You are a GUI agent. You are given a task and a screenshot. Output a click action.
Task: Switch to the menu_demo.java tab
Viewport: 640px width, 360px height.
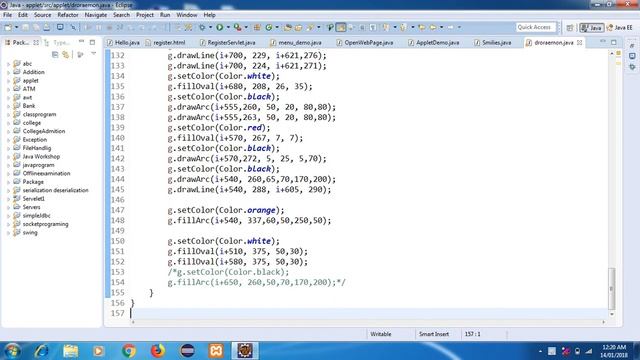click(296, 42)
